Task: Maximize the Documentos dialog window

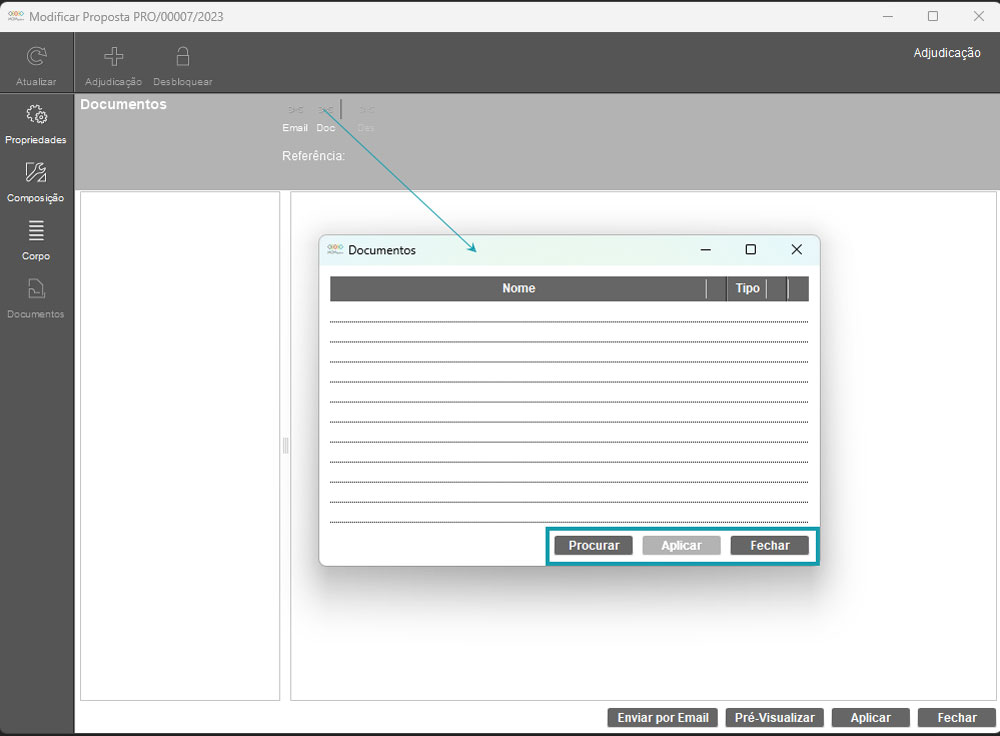Action: [x=751, y=250]
